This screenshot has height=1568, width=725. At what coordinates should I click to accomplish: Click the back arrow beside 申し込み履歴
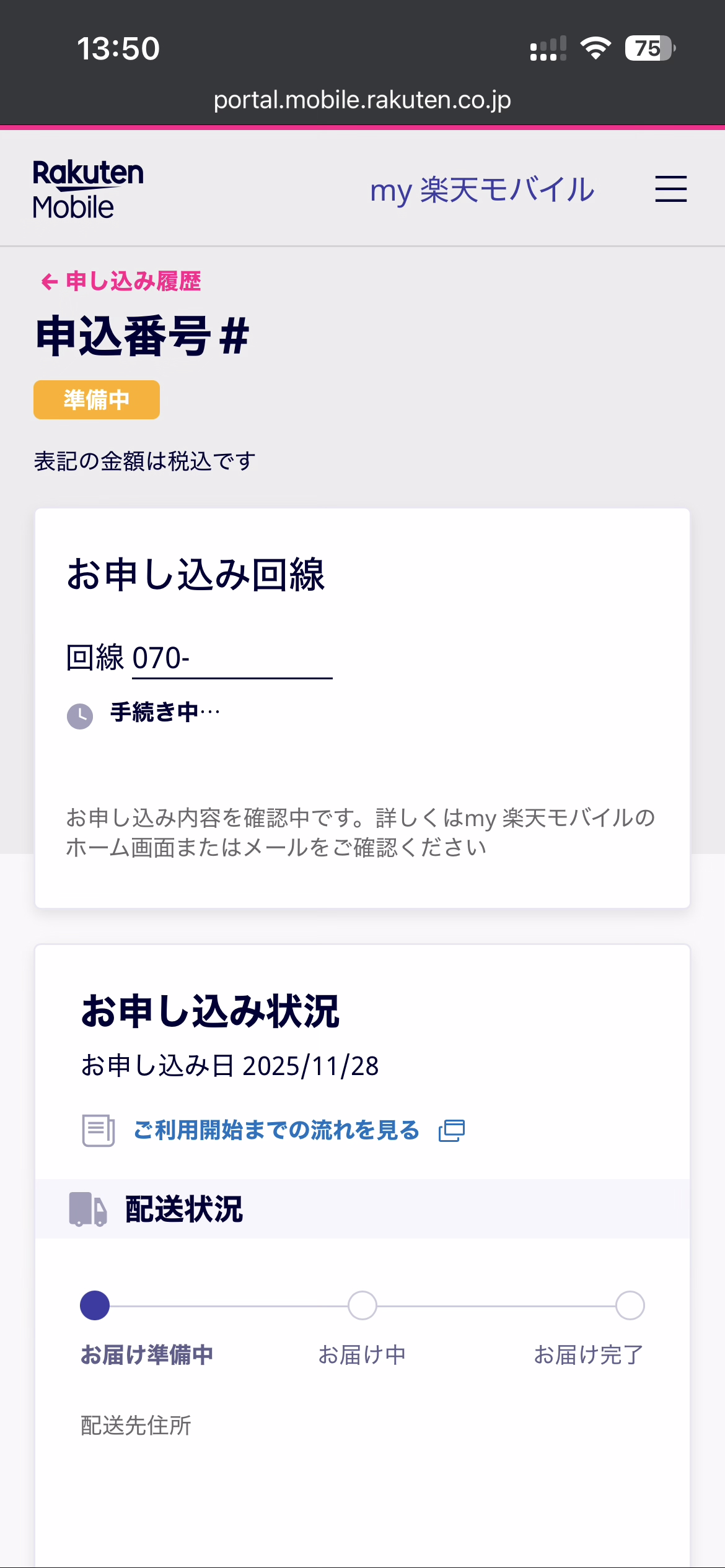pyautogui.click(x=49, y=282)
